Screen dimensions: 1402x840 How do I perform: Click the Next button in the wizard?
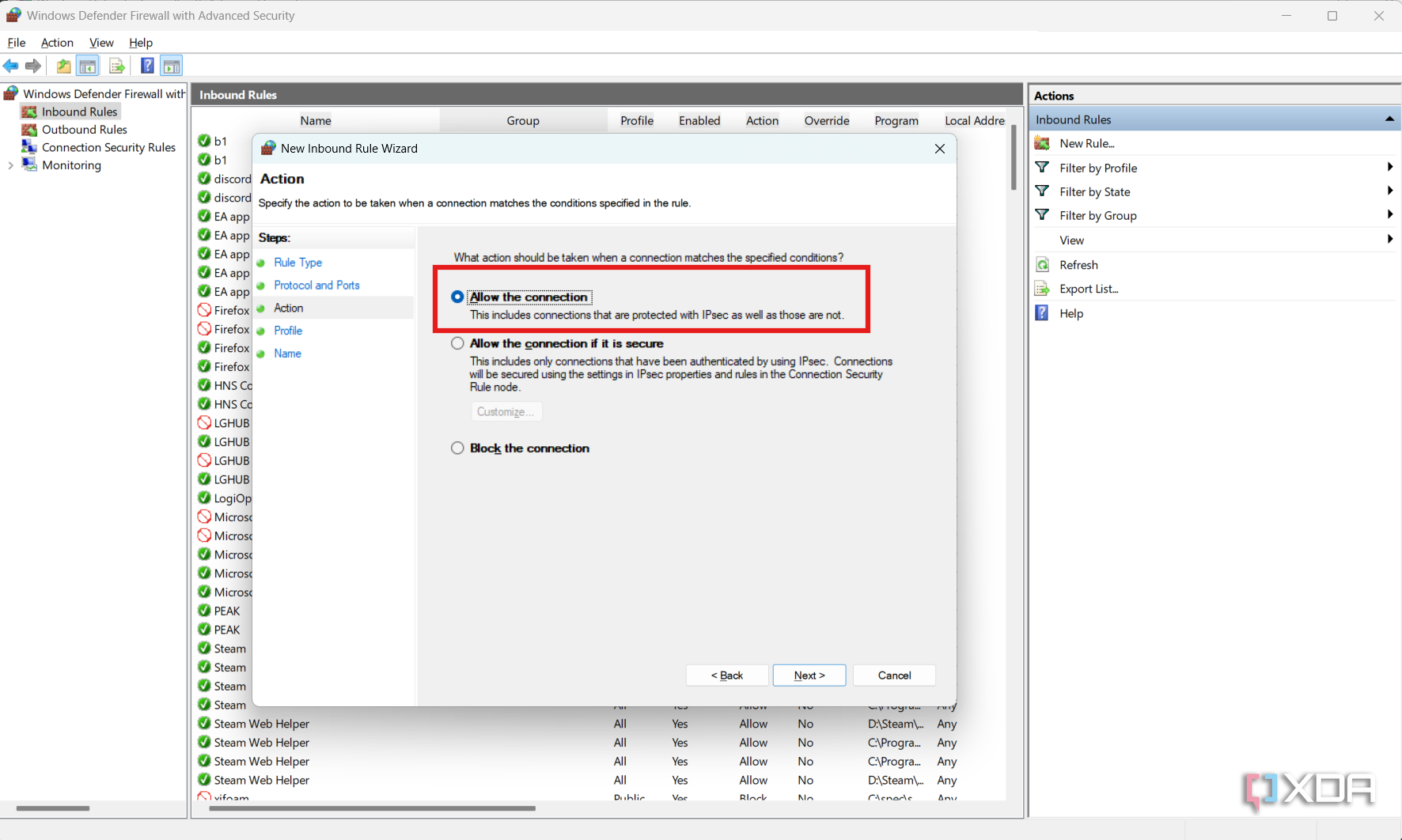(809, 675)
